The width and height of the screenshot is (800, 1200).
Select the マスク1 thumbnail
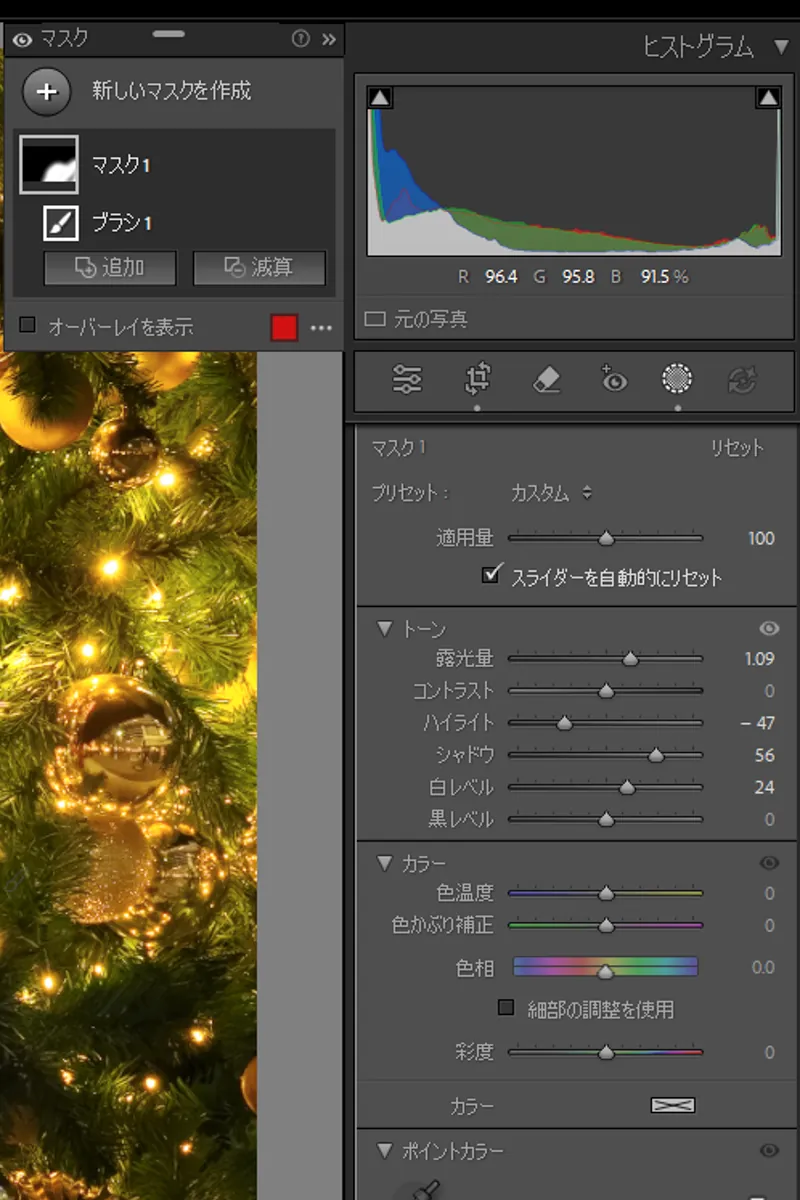(x=48, y=165)
